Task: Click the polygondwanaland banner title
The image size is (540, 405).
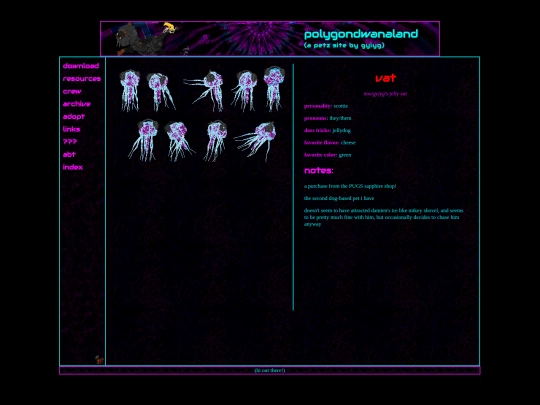Action: (x=361, y=34)
